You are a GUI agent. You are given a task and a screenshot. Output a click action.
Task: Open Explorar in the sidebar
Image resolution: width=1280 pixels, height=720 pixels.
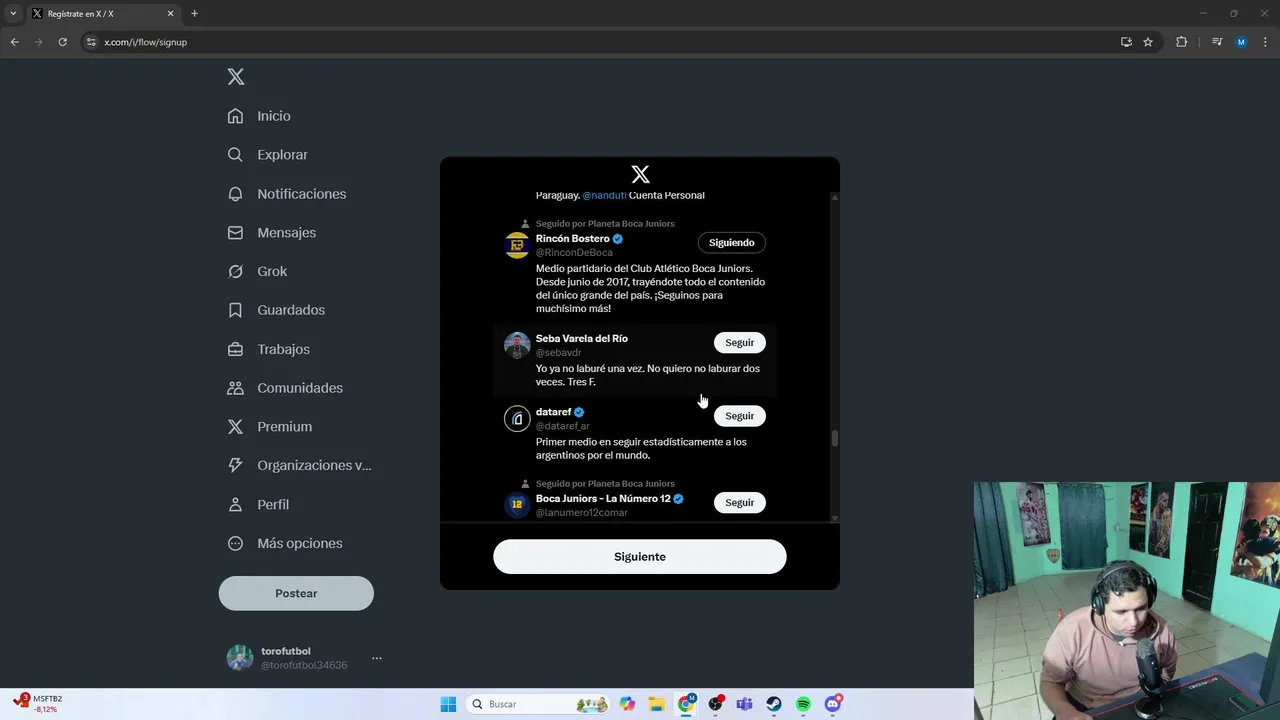click(x=267, y=155)
